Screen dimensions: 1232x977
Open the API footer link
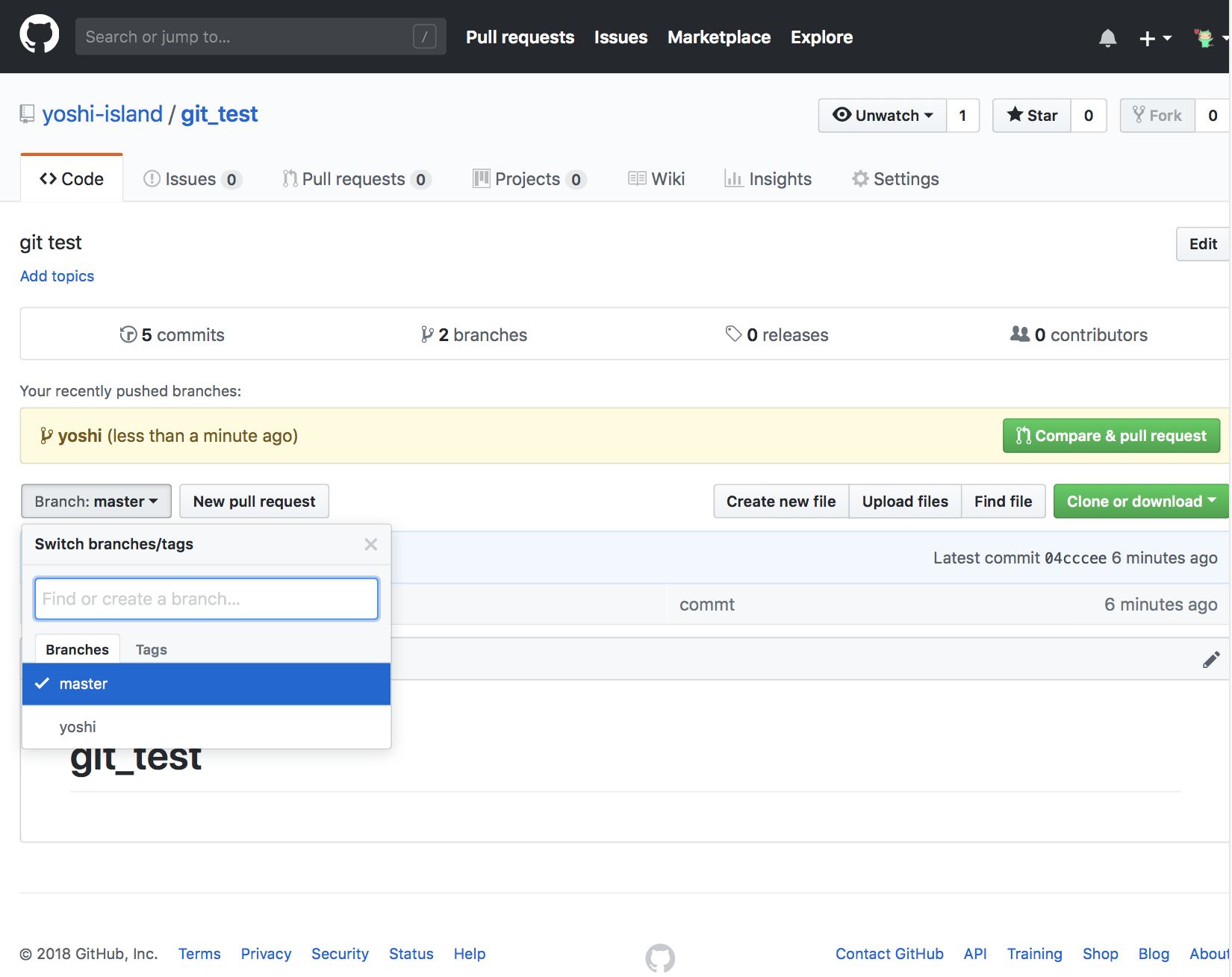click(975, 954)
